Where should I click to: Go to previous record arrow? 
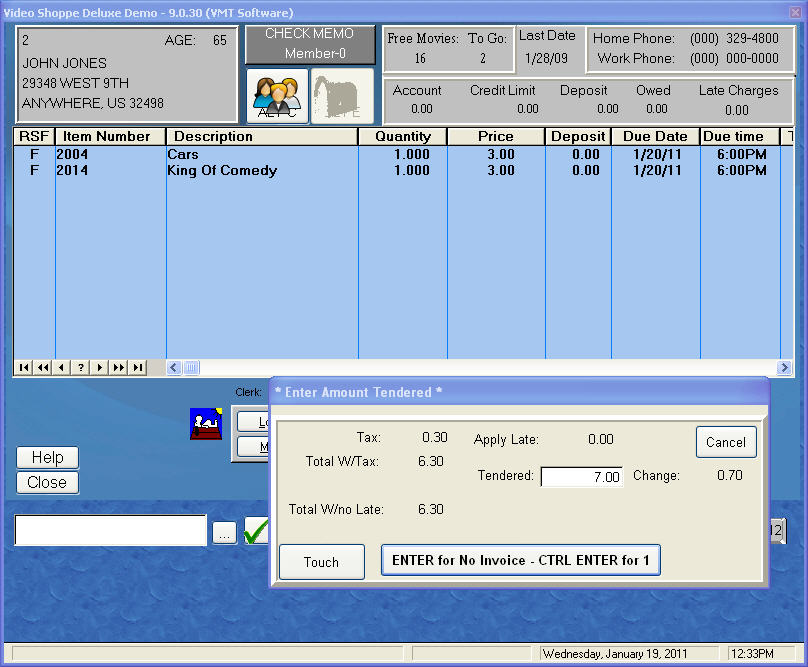62,368
